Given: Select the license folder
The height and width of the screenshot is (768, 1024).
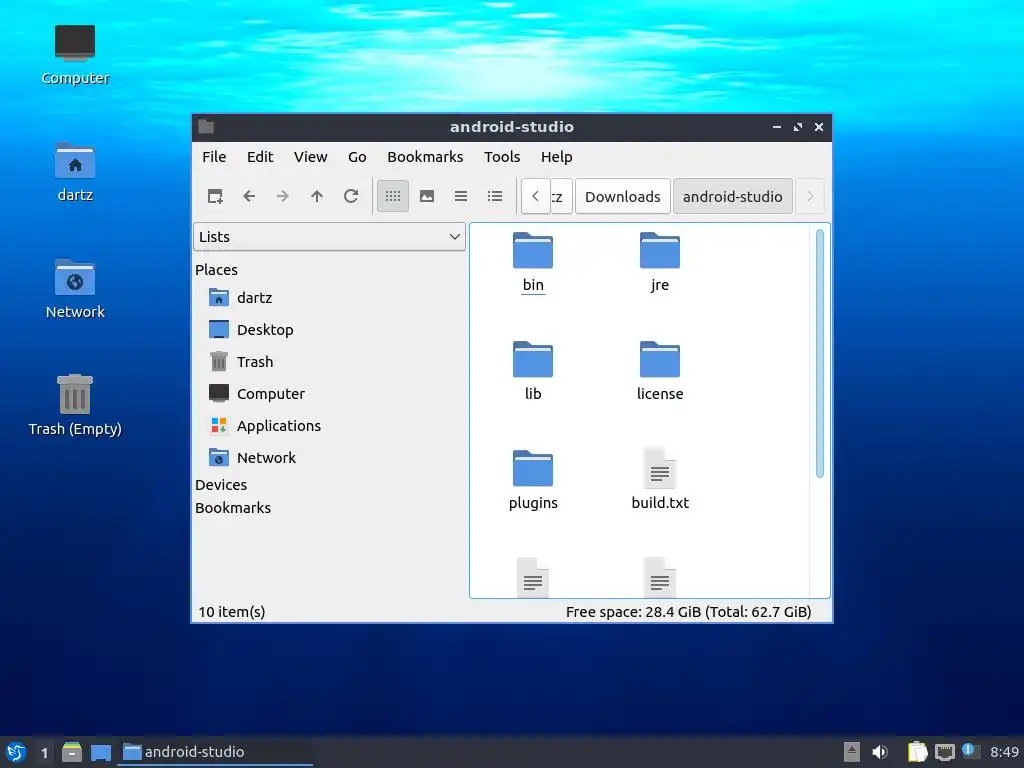Looking at the screenshot, I should click(660, 371).
